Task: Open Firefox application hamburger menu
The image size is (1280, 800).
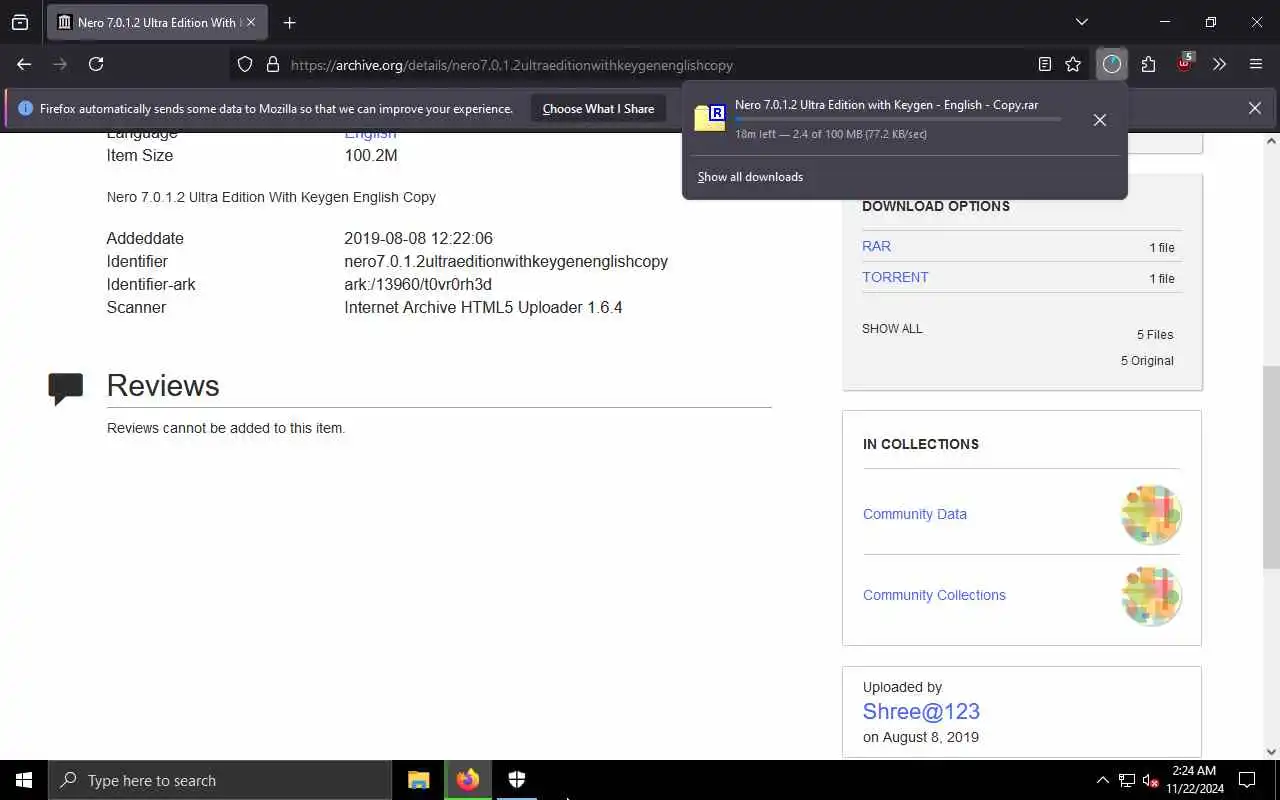Action: (1256, 64)
